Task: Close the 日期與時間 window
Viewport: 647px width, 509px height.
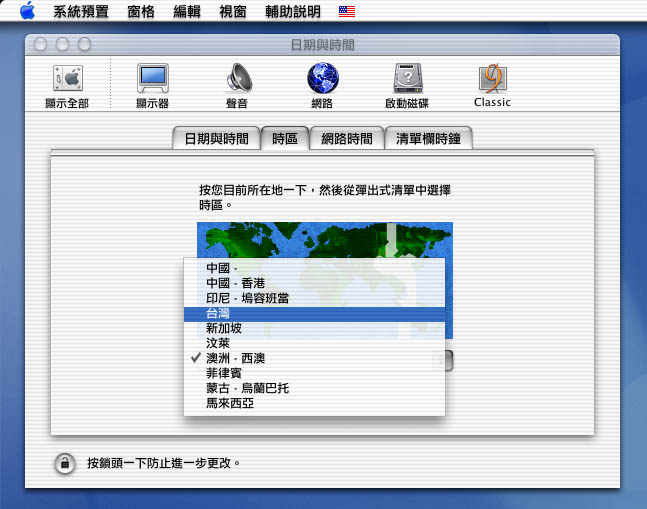Action: 40,44
